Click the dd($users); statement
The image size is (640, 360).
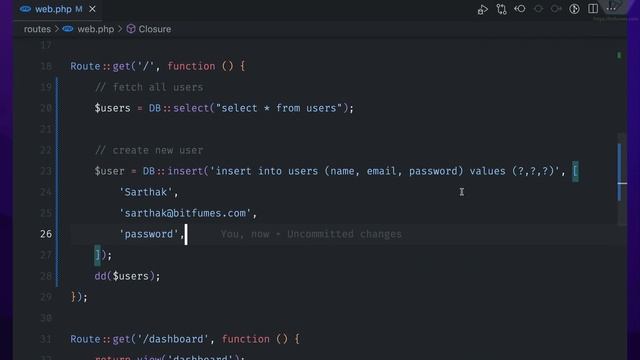click(127, 276)
